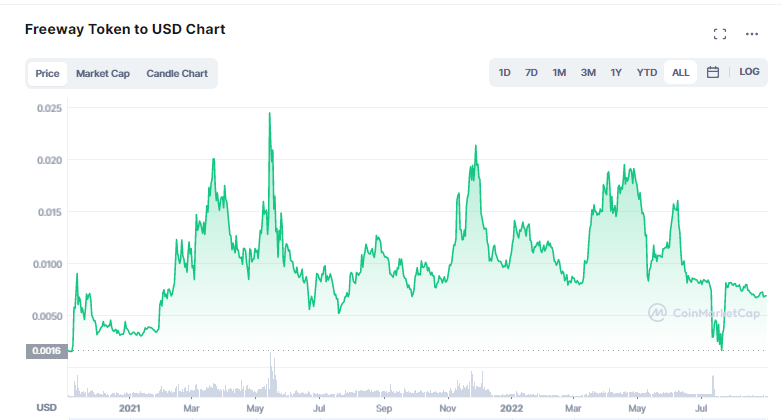The height and width of the screenshot is (420, 782).
Task: Click the 2022 label on time axis
Action: 512,408
